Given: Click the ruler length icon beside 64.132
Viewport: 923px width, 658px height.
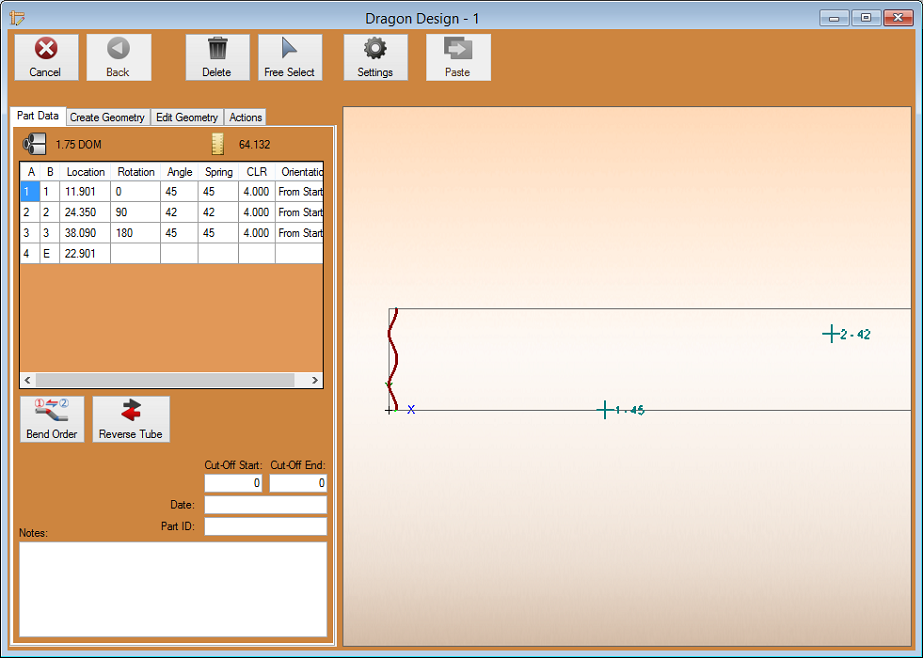Looking at the screenshot, I should pos(218,144).
